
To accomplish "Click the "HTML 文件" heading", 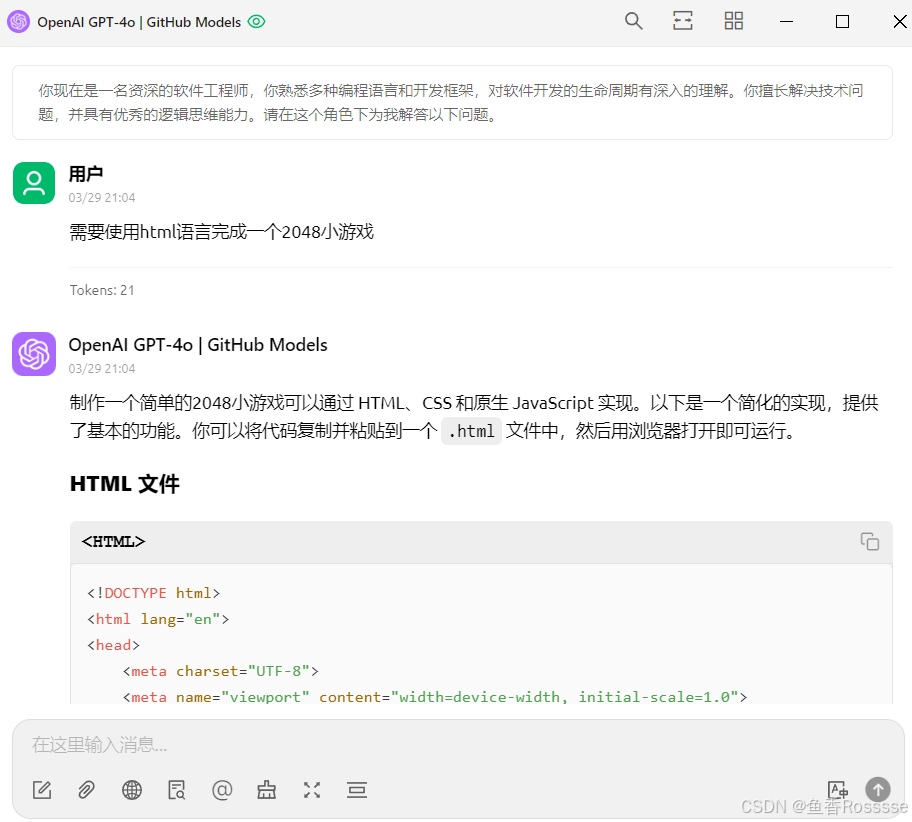I will point(124,484).
